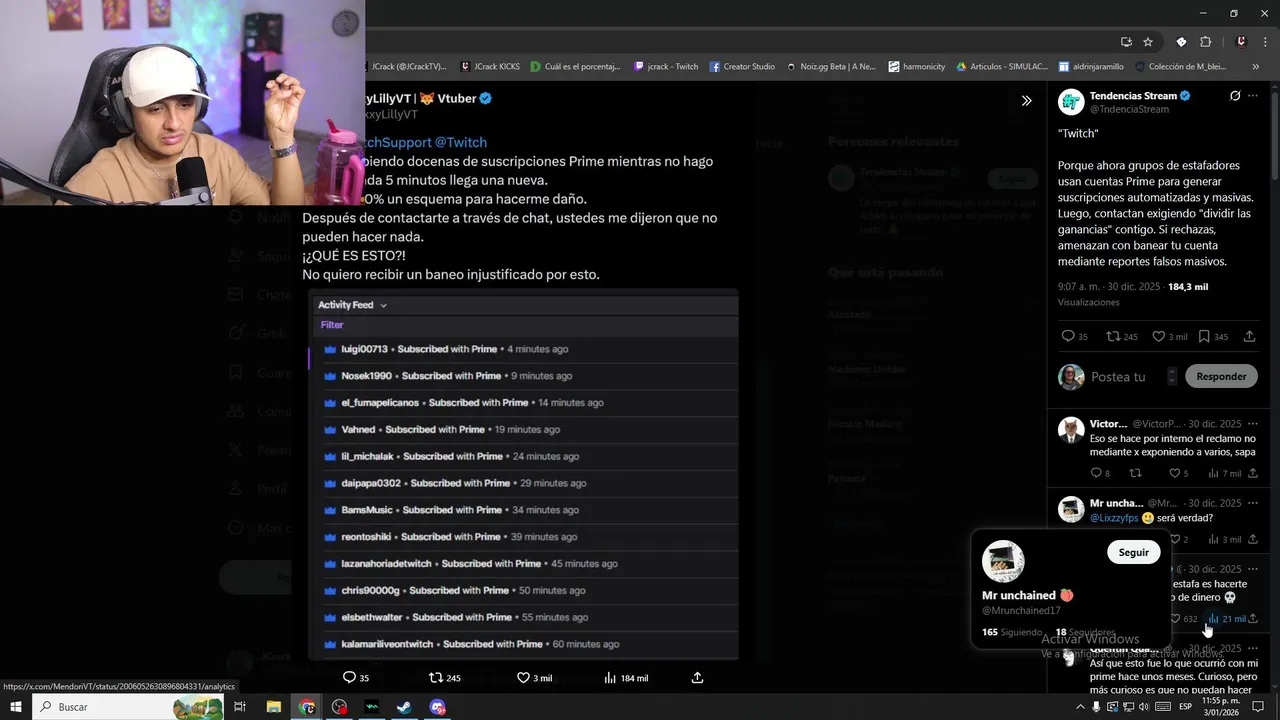The width and height of the screenshot is (1280, 720).
Task: Open Articulos - SIMULAC... bookmark
Action: click(x=1002, y=67)
